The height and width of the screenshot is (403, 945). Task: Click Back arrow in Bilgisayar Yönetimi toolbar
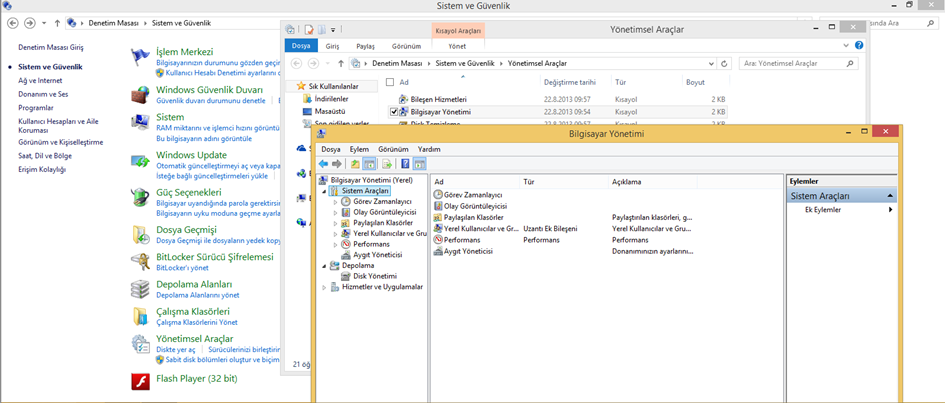point(323,163)
